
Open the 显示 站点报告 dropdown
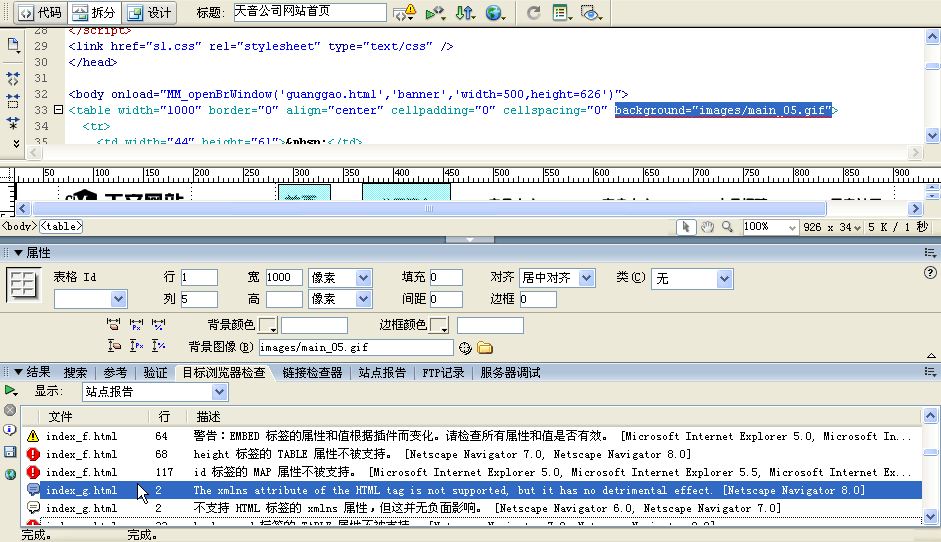point(220,392)
